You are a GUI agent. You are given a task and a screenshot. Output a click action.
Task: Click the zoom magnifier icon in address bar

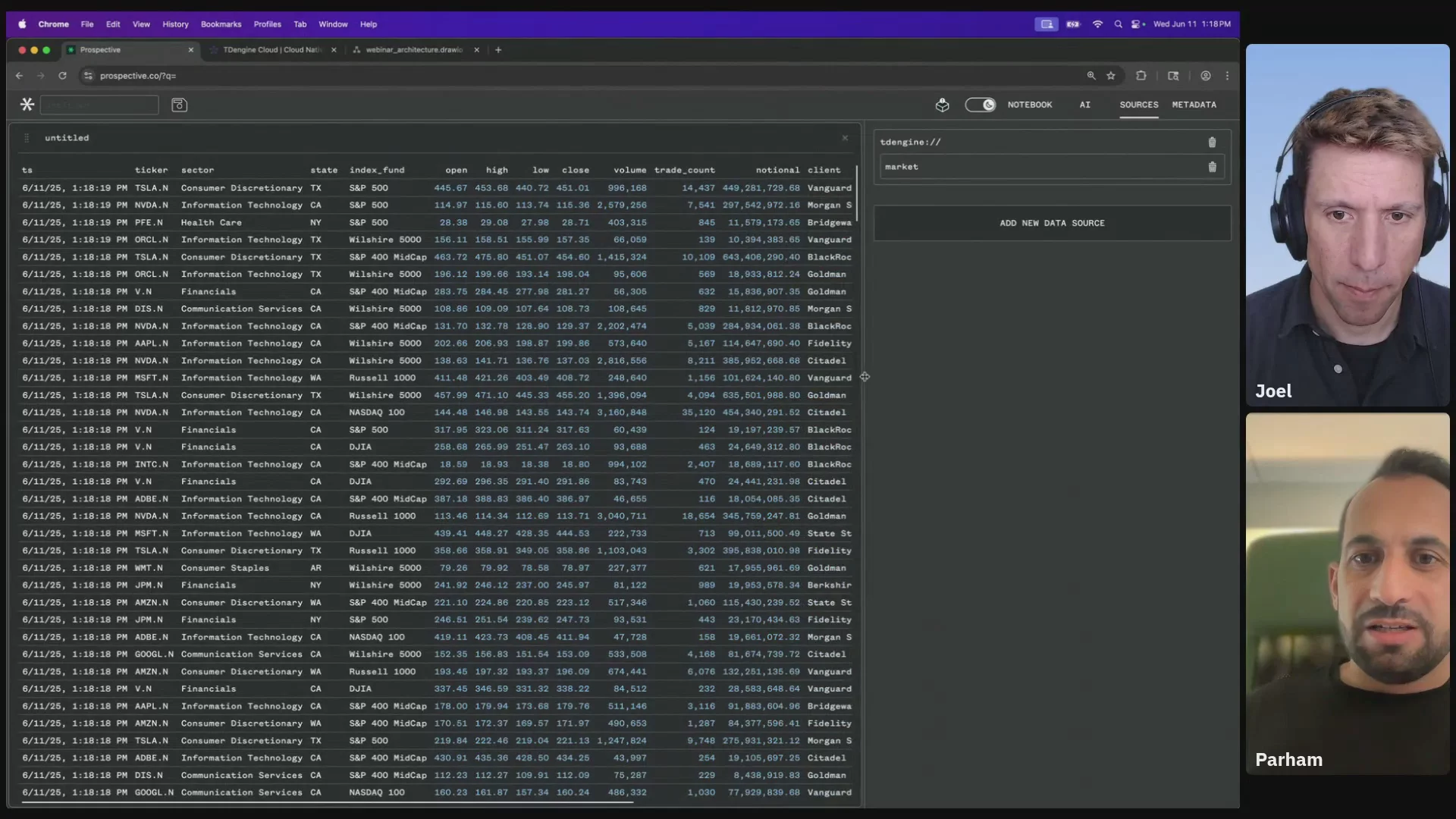[x=1091, y=76]
